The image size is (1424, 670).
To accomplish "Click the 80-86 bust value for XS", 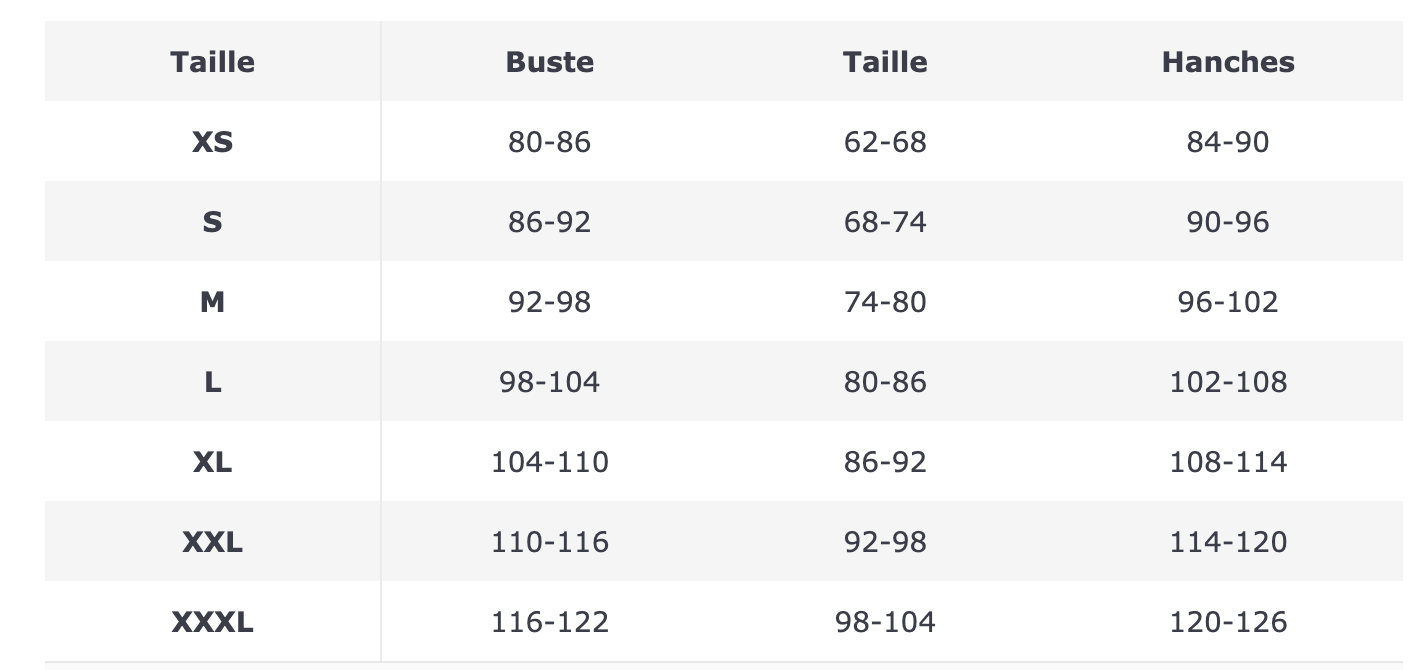I will [549, 142].
